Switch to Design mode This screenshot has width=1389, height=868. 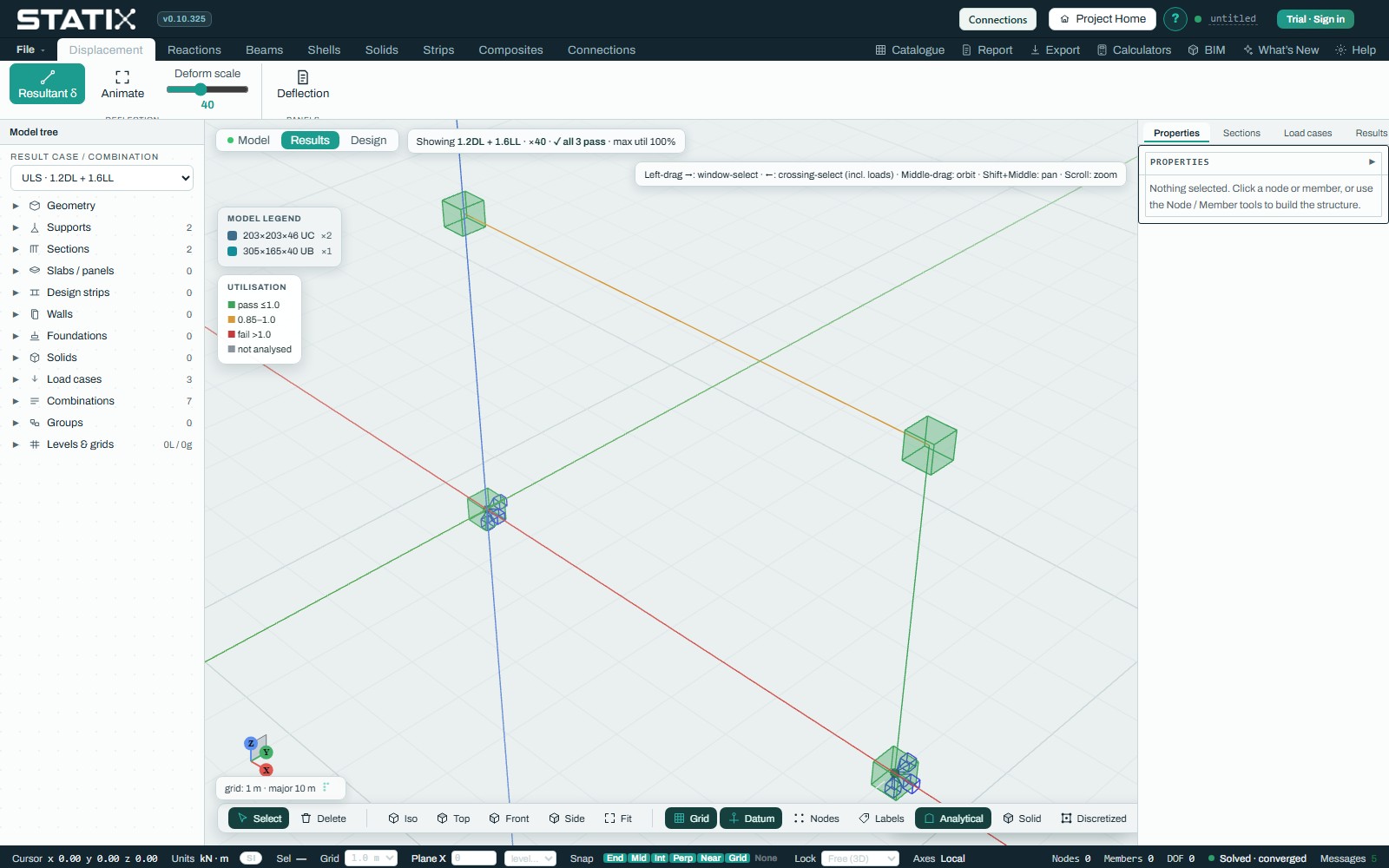click(369, 141)
